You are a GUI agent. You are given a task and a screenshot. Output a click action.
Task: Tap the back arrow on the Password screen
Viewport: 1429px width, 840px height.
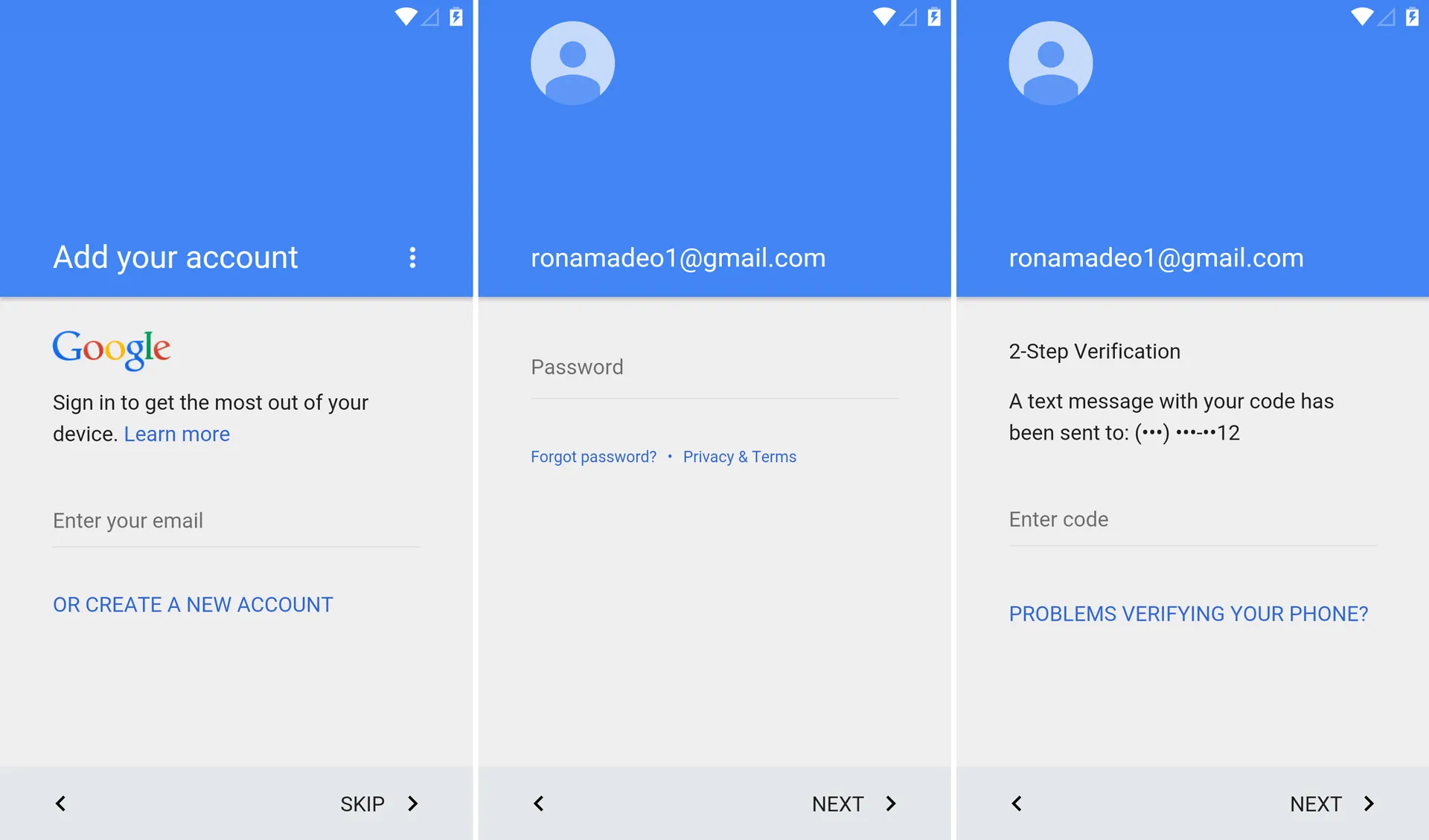pos(539,804)
